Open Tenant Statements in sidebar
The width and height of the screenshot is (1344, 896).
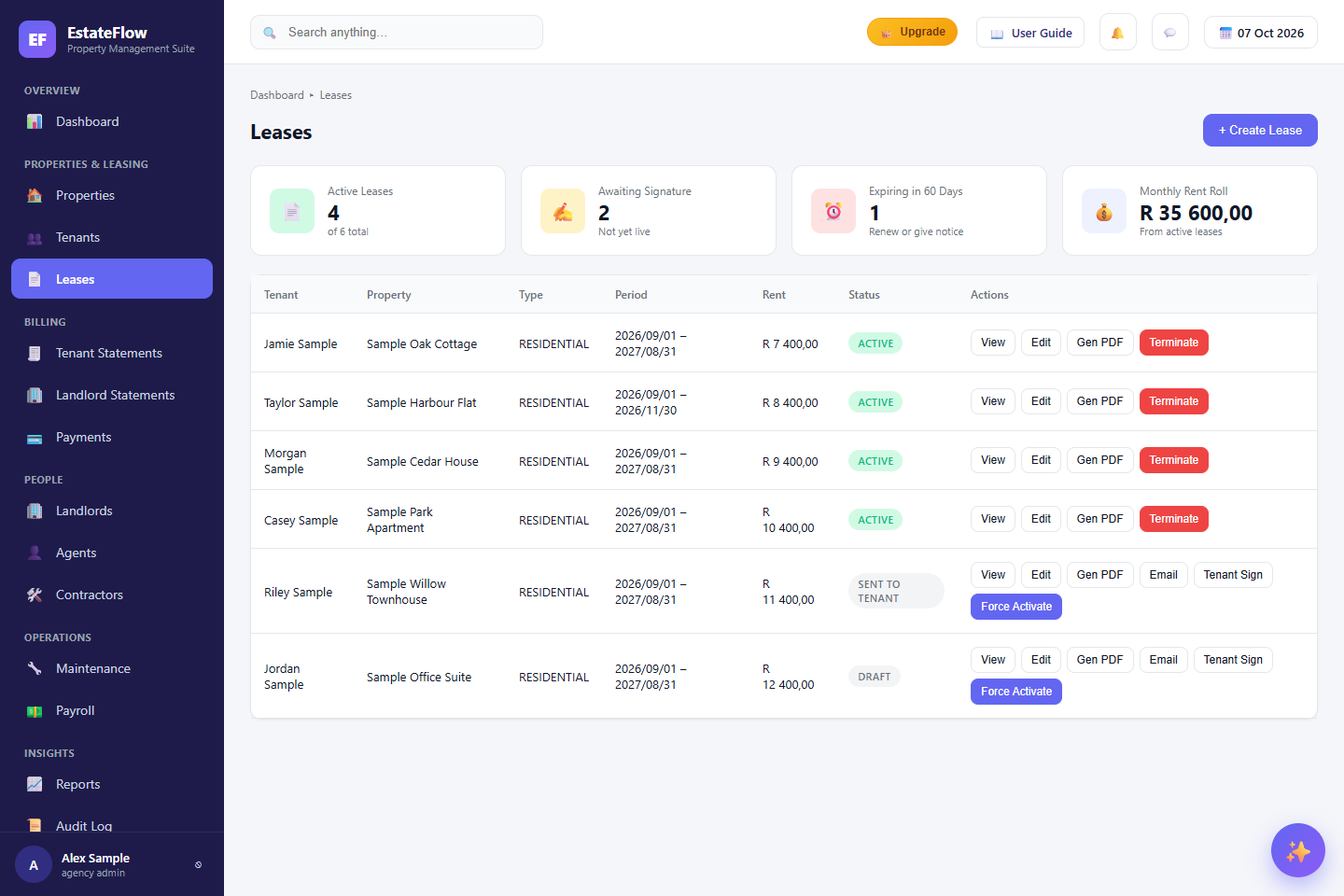(x=112, y=353)
